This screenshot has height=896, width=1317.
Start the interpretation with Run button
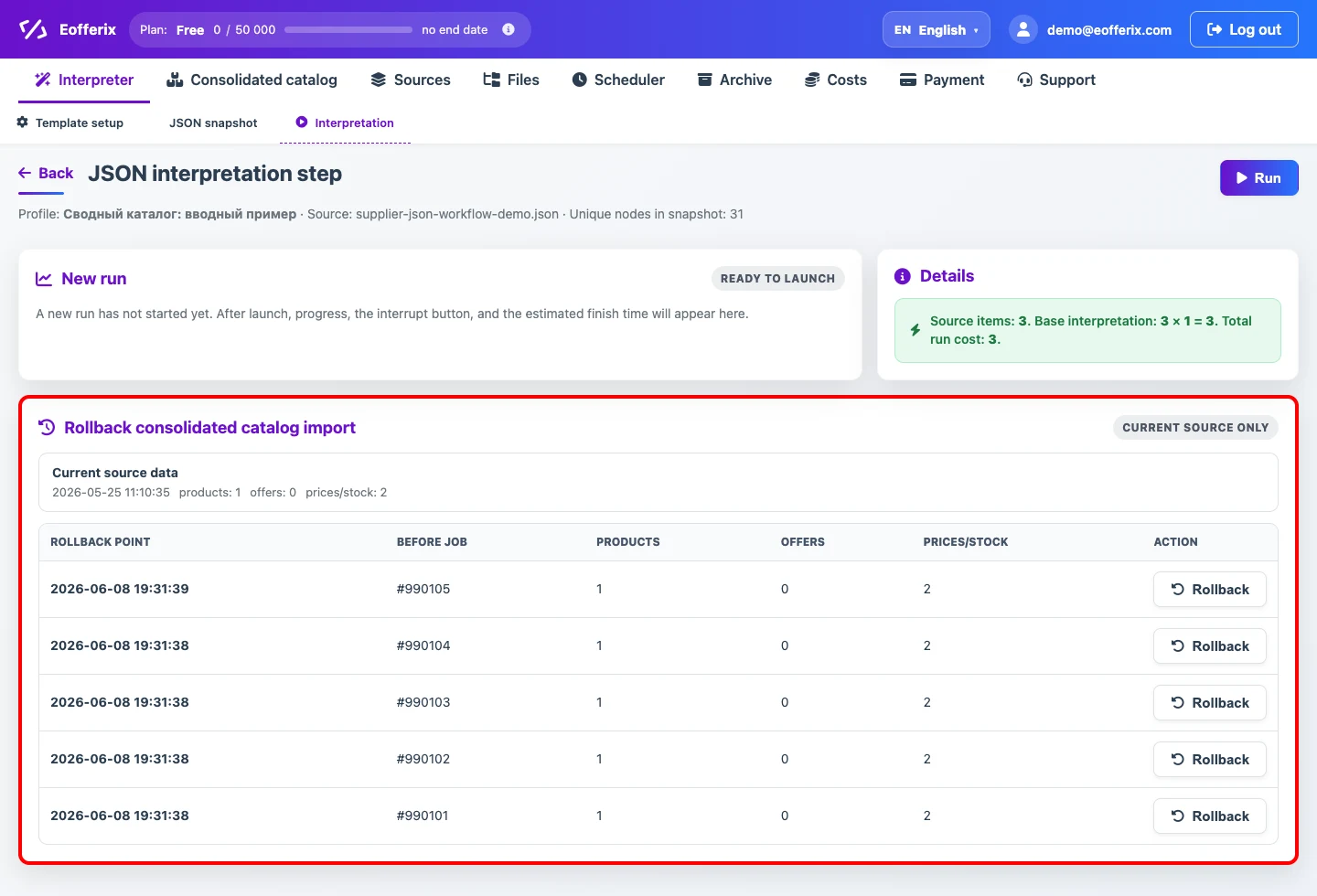(1259, 178)
